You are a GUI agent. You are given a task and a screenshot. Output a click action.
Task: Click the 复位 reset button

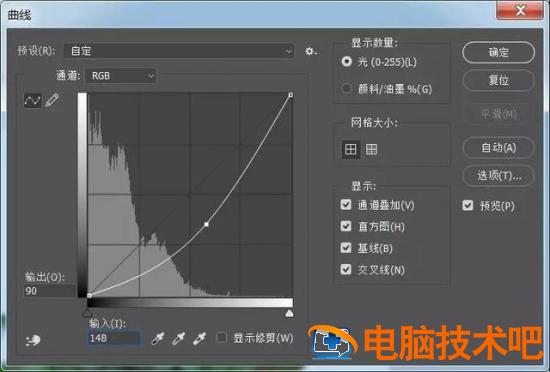(498, 80)
